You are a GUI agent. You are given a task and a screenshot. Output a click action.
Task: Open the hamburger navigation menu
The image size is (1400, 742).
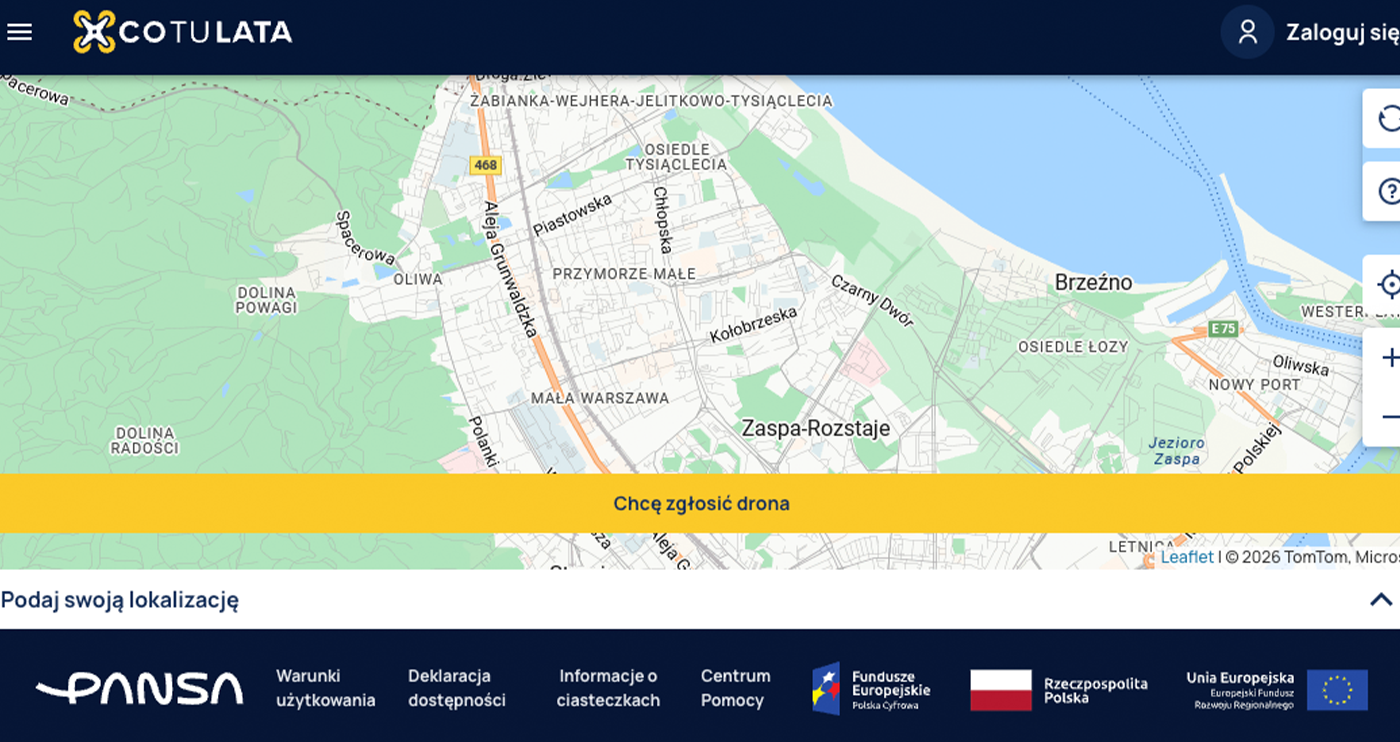click(x=19, y=31)
